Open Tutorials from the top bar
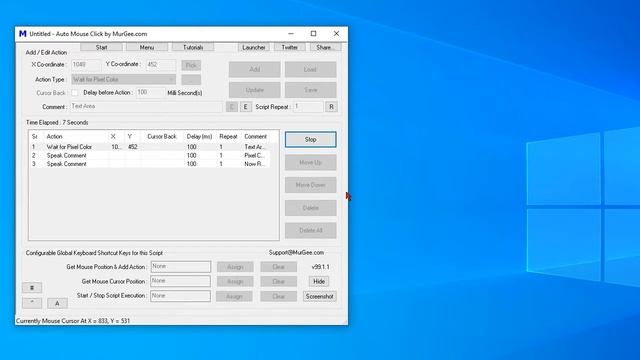Viewport: 640px width, 360px height. 193,47
